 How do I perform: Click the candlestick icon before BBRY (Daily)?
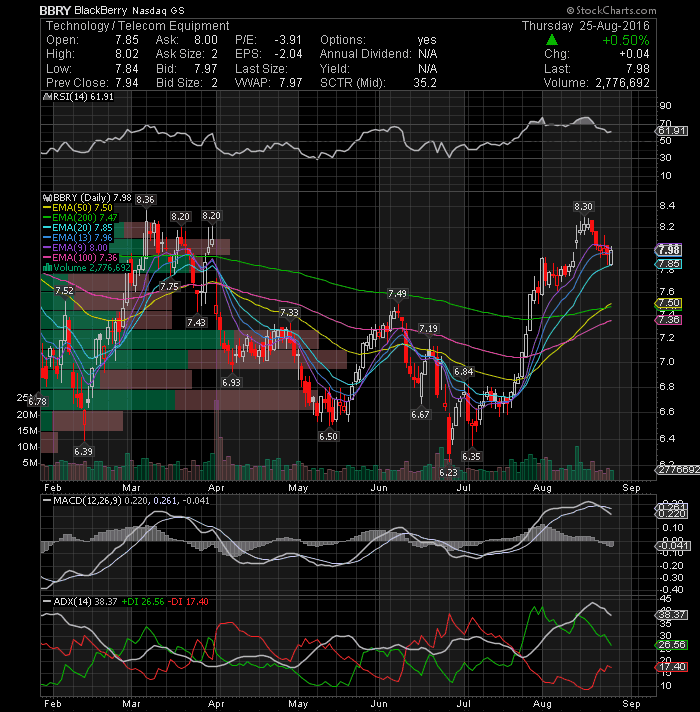[47, 198]
